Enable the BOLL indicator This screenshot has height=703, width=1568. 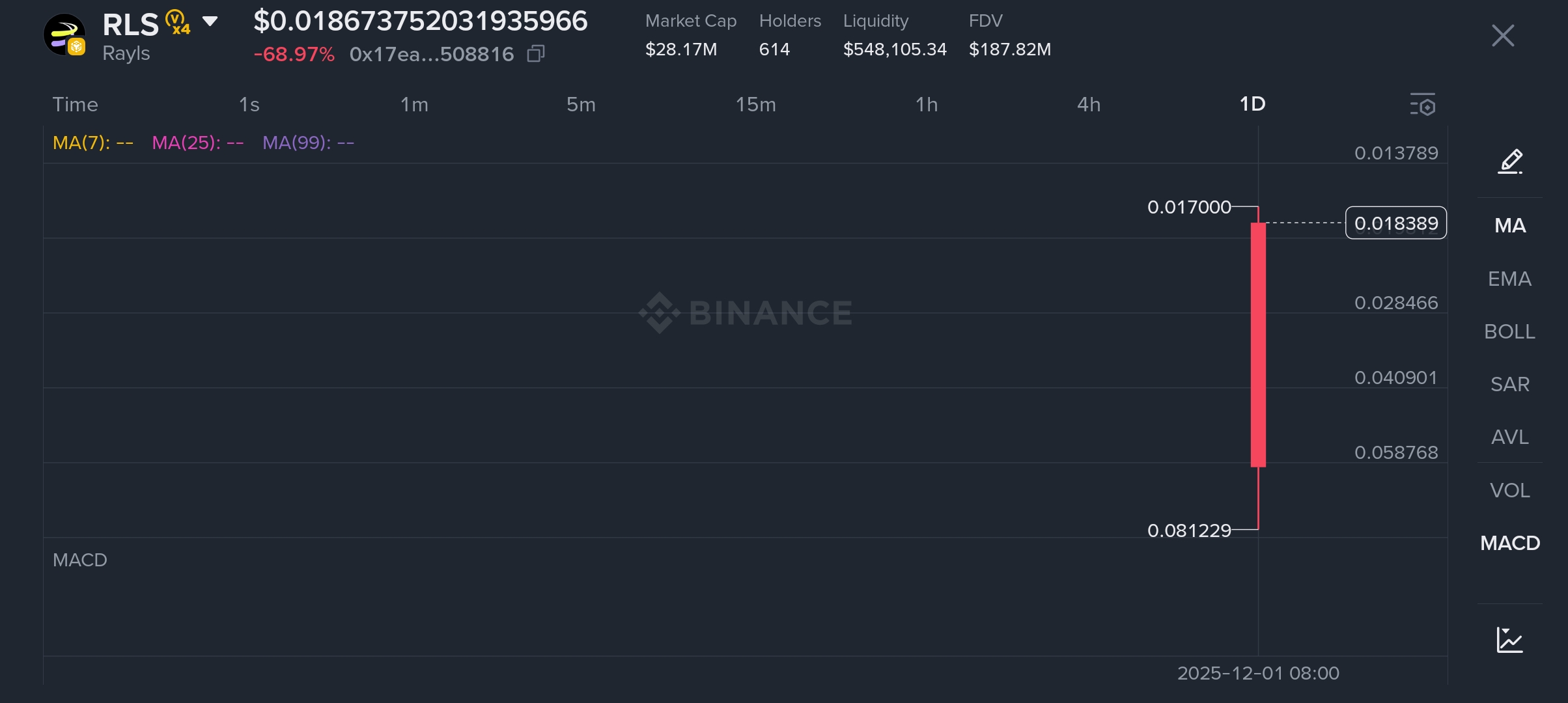click(1509, 332)
